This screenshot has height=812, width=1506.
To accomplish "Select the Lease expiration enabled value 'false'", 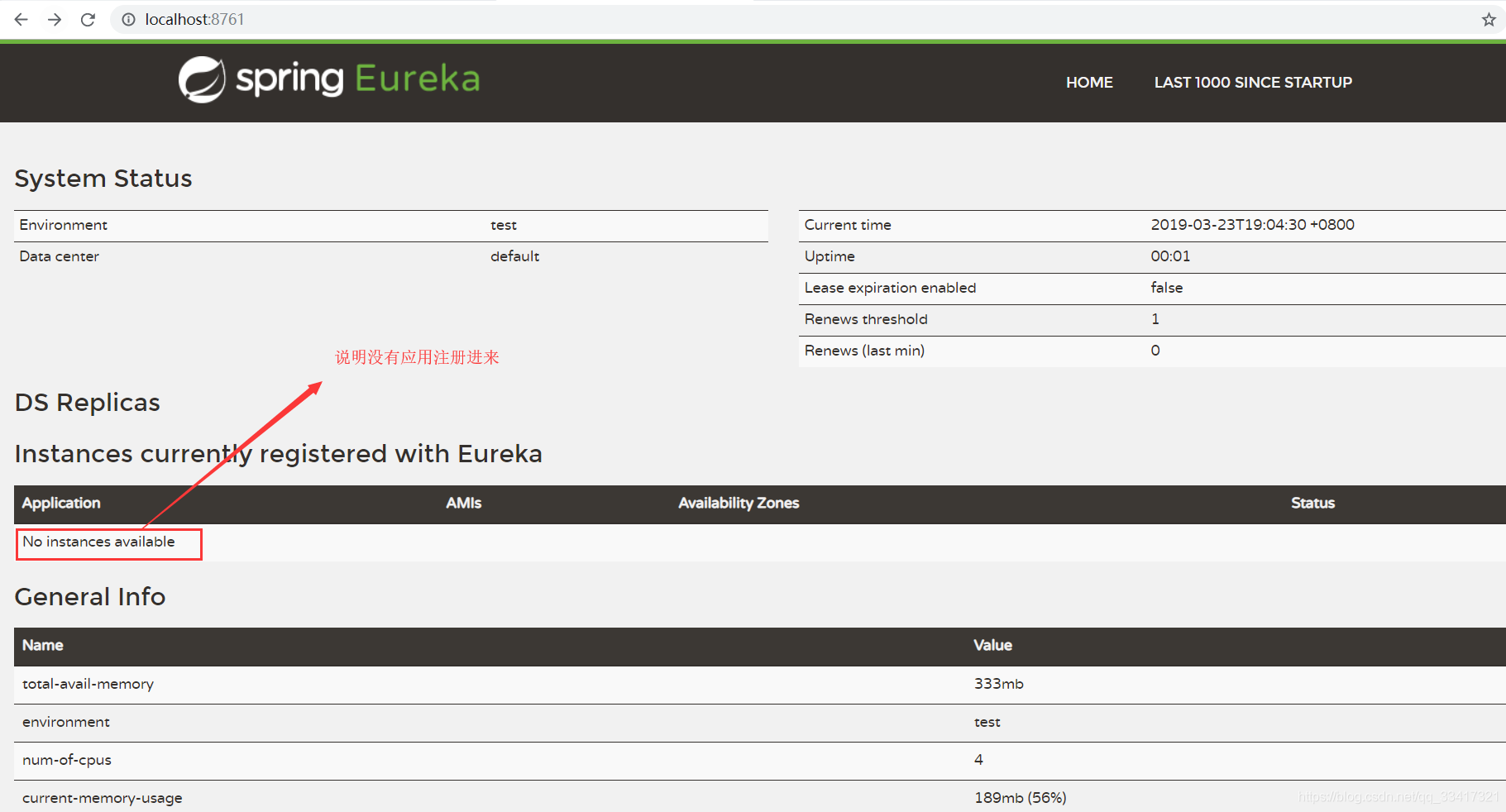I will point(1166,288).
